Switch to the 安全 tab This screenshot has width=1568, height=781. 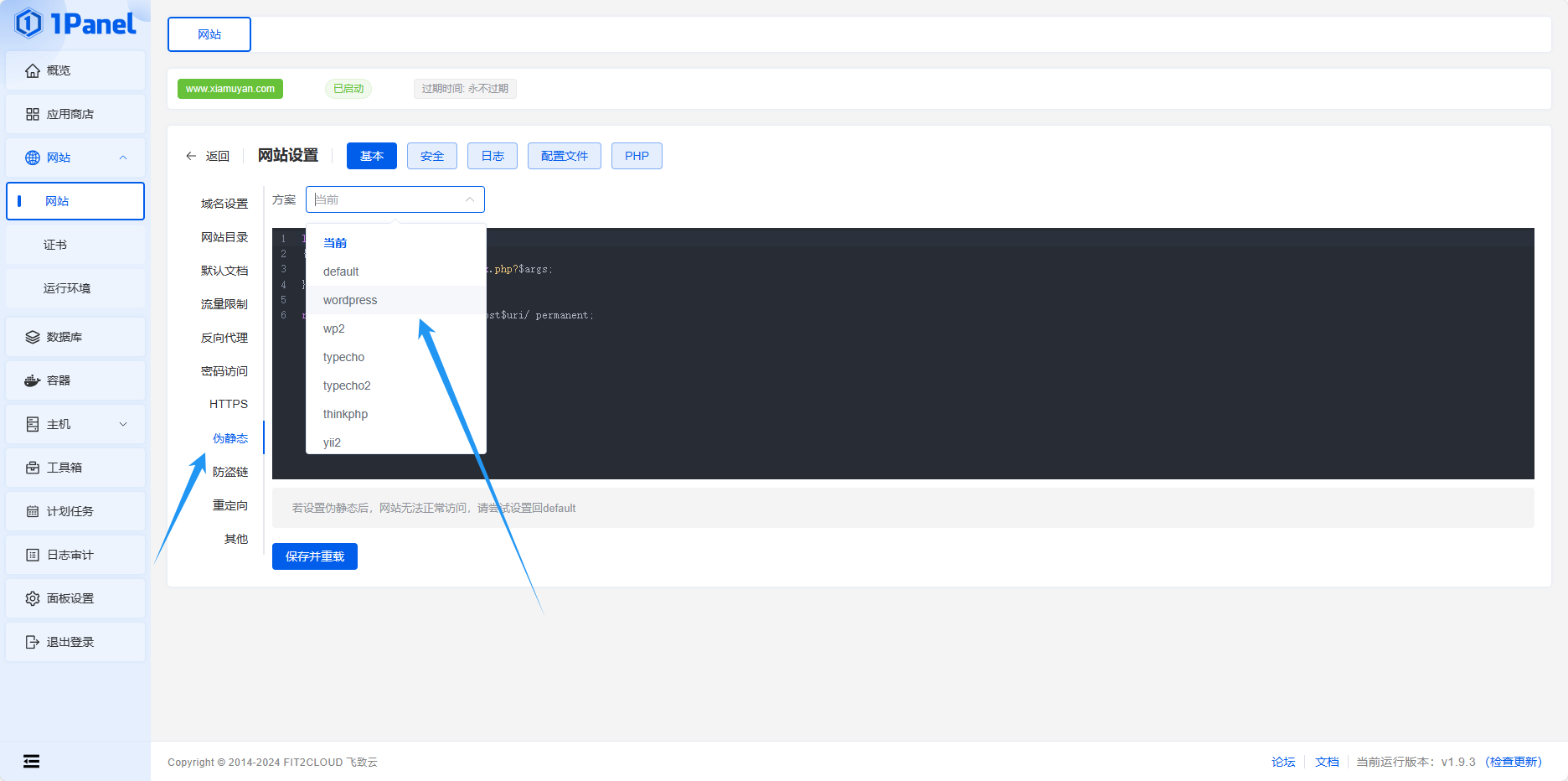click(432, 156)
